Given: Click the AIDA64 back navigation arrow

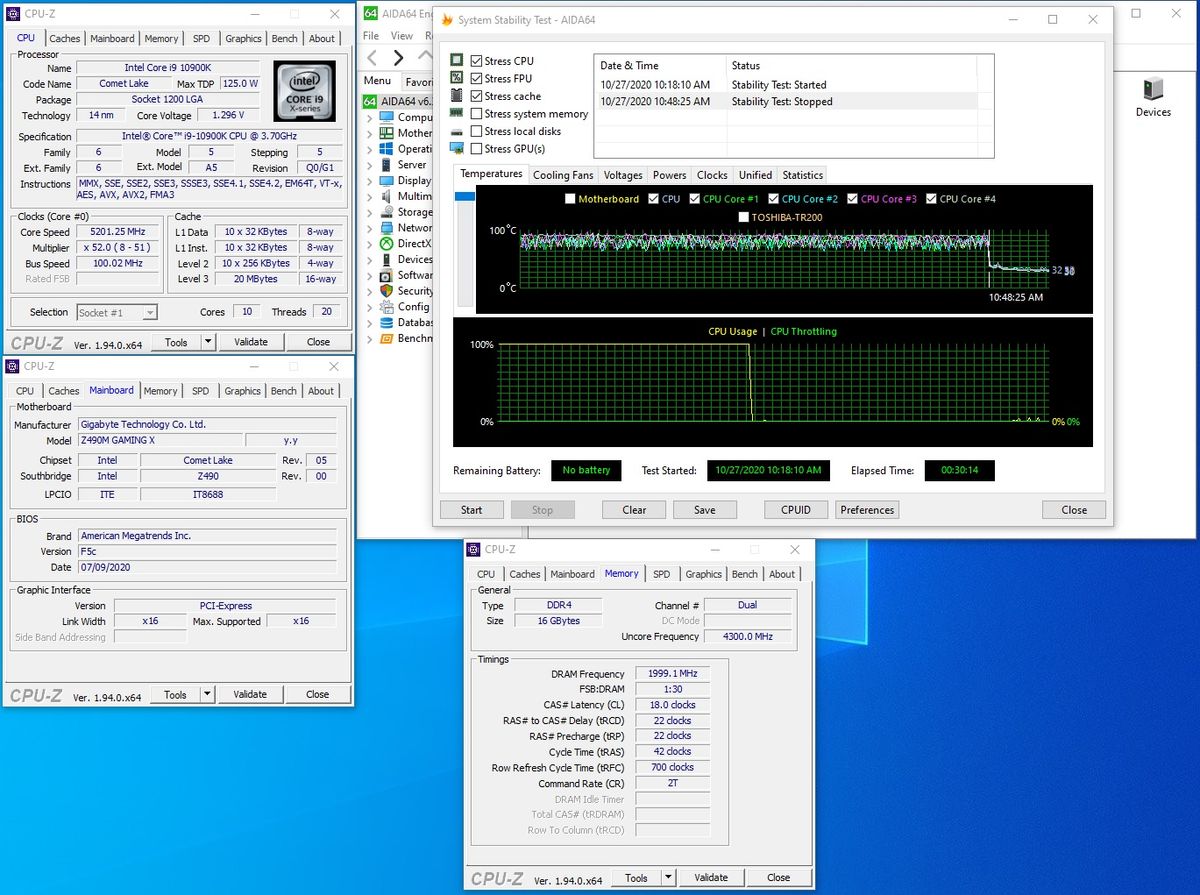Looking at the screenshot, I should (372, 58).
